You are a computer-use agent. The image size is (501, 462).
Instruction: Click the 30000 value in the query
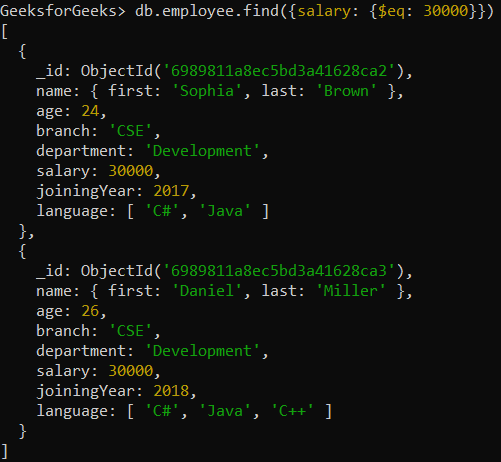tap(446, 11)
